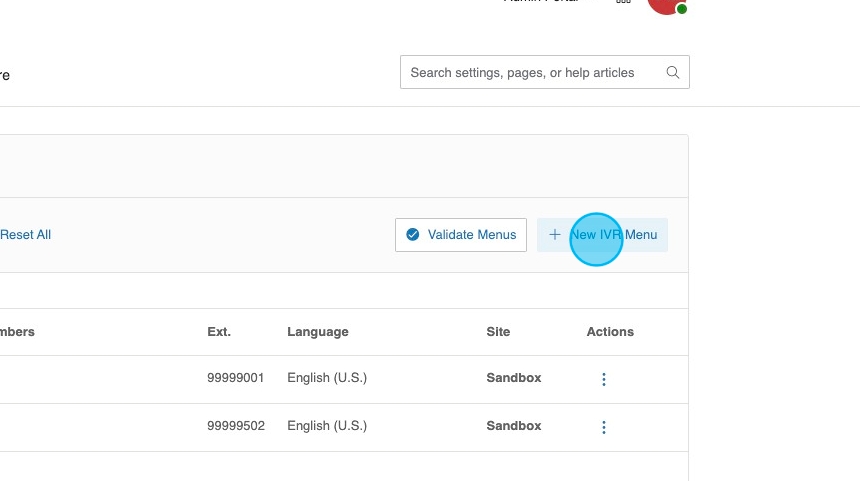Select the extension number 99999001 cell
Viewport: 860px width, 481px height.
coord(236,378)
